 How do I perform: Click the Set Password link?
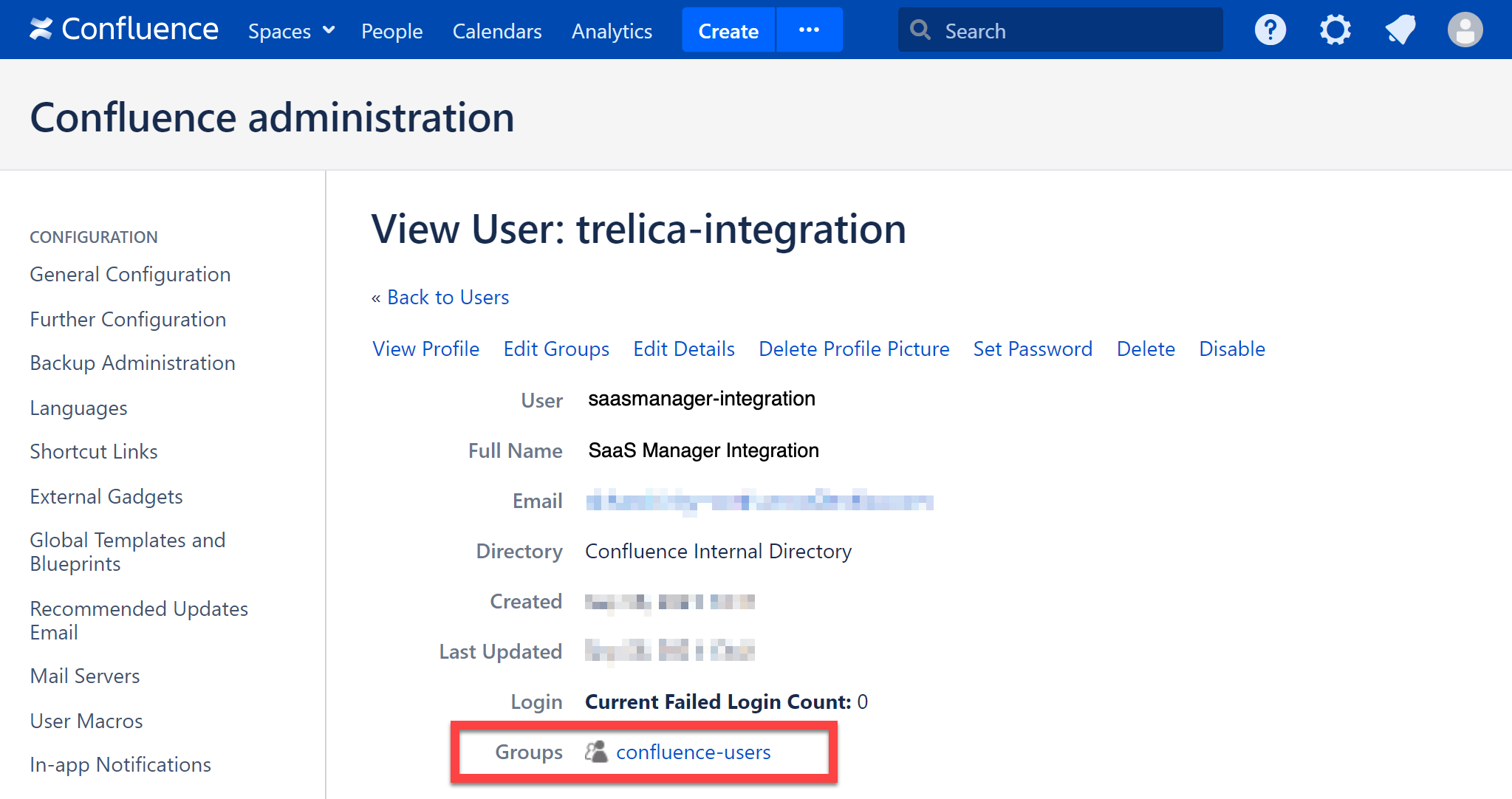[1033, 349]
